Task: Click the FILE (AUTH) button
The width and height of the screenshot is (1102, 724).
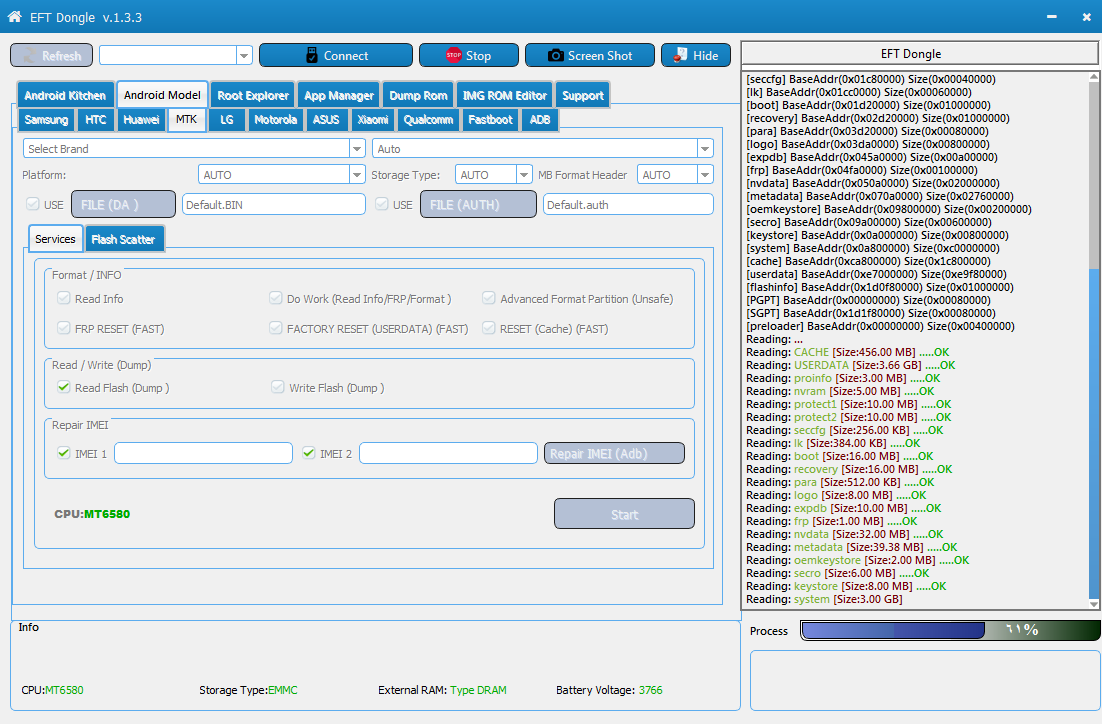Action: (479, 205)
